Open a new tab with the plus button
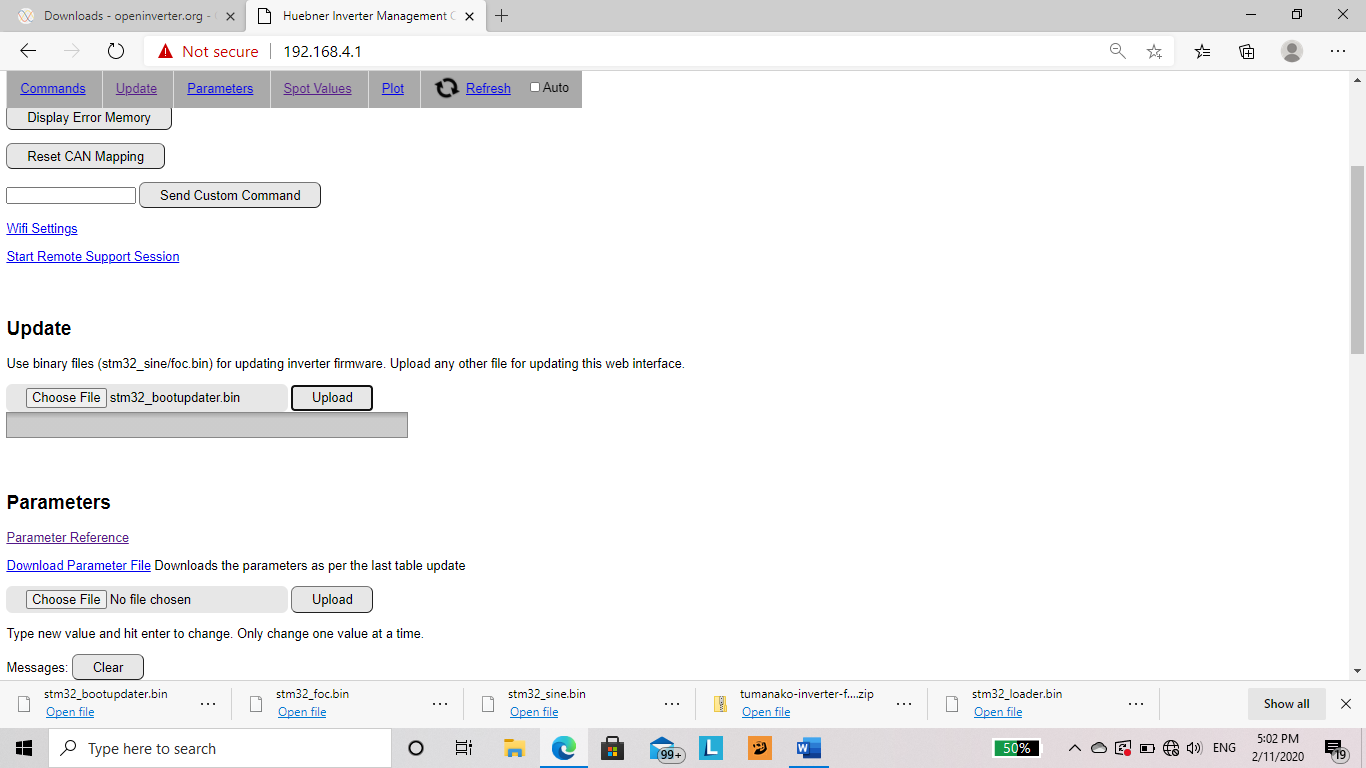This screenshot has width=1366, height=768. coord(502,16)
